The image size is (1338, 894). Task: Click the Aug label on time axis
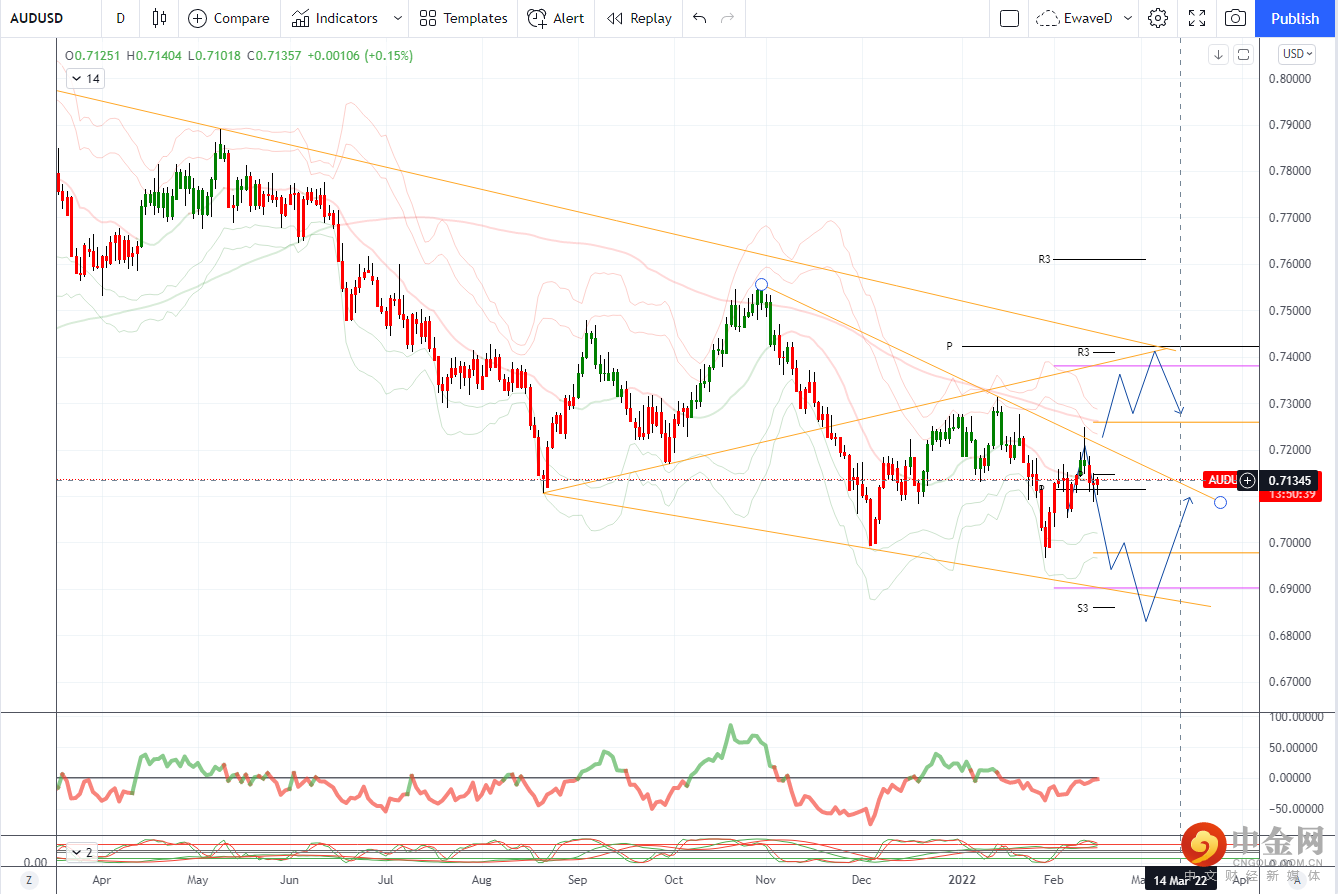(482, 880)
